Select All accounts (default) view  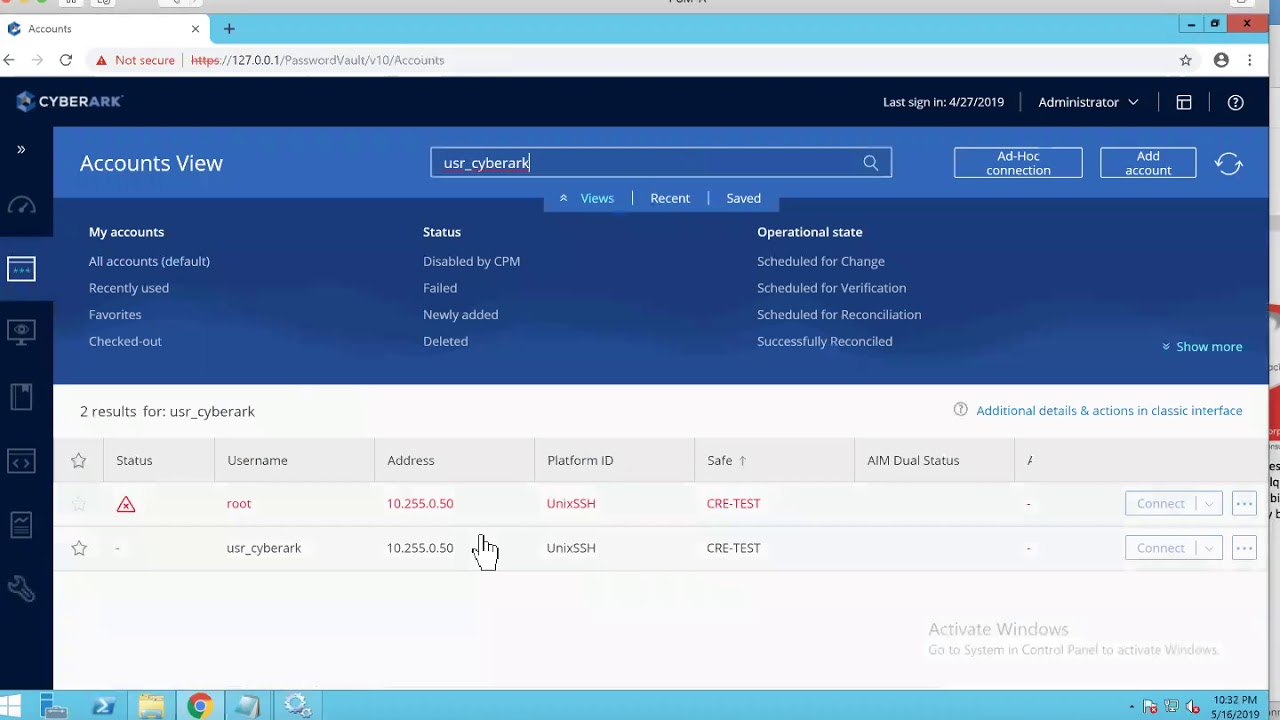tap(149, 261)
